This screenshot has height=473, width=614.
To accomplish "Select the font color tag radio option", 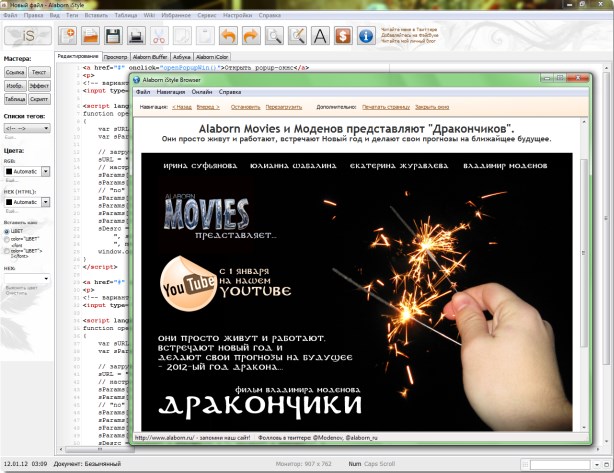I will coord(7,251).
